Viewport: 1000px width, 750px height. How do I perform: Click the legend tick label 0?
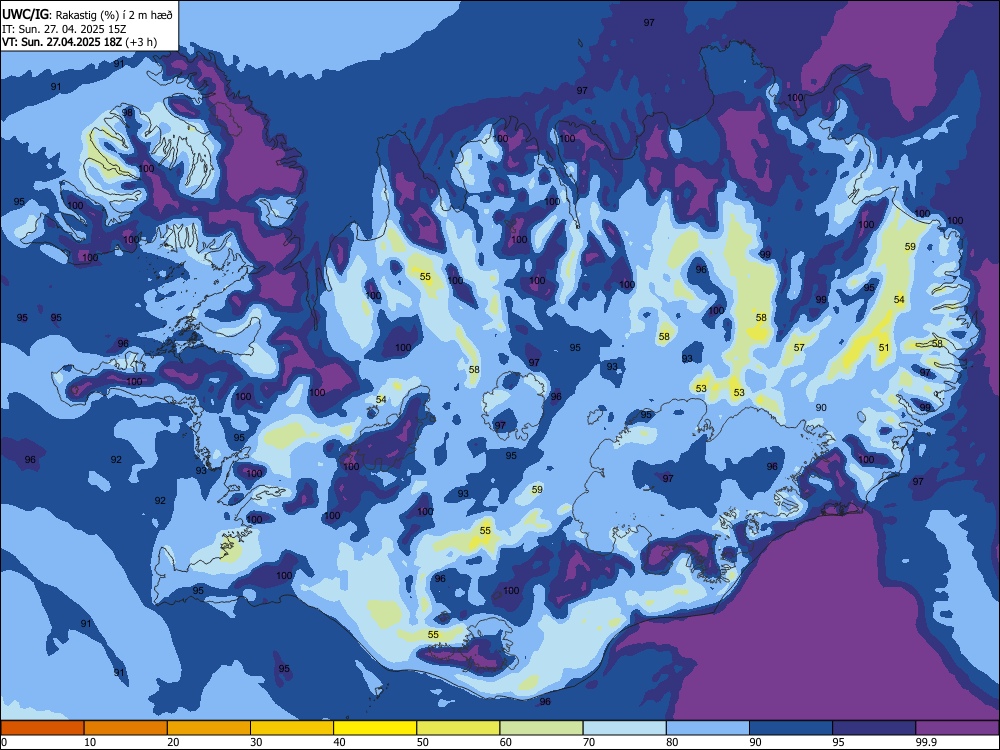coord(4,742)
